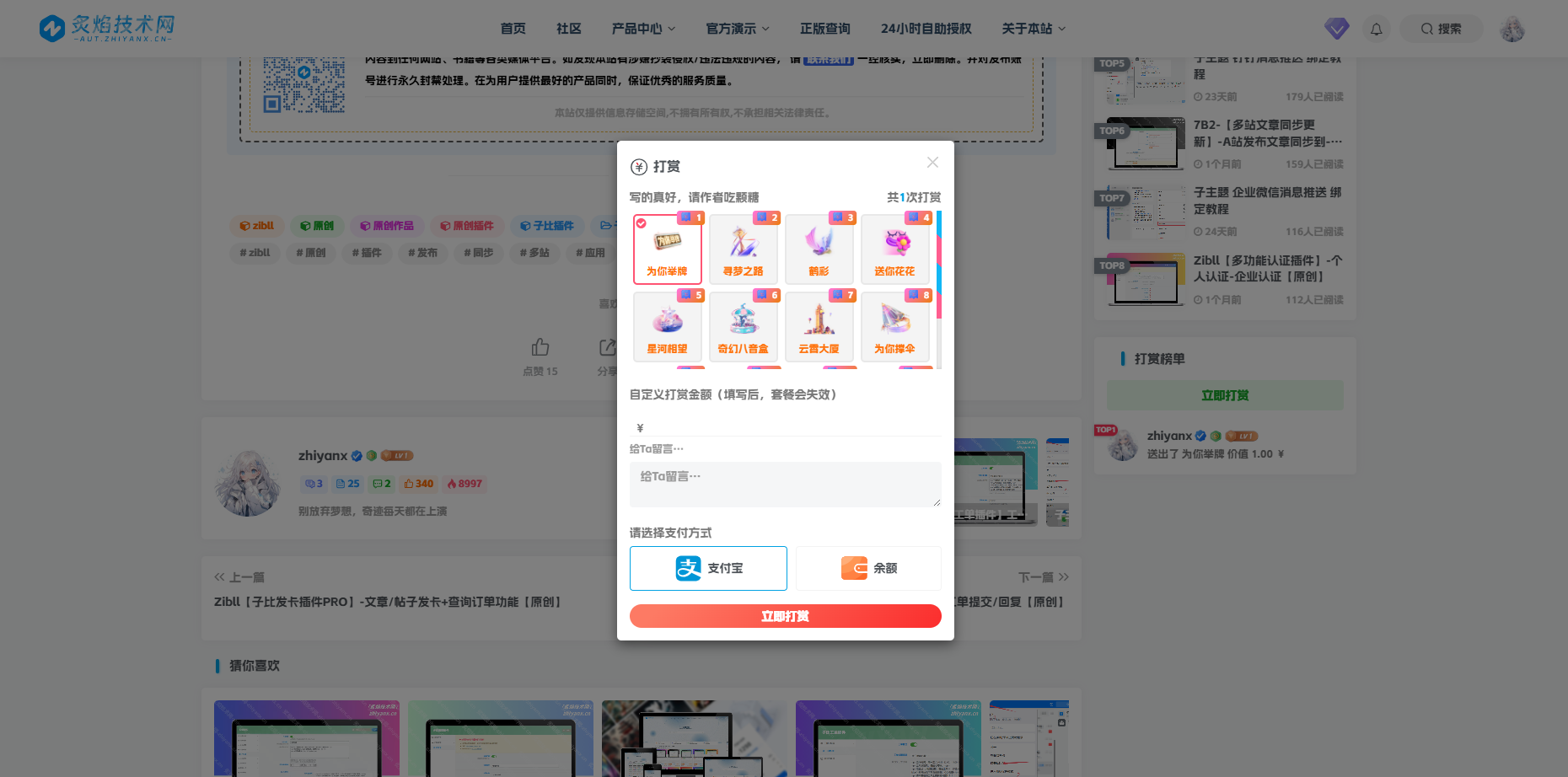Open the TOP6 7B2 多站文章同步 article
The width and height of the screenshot is (1568, 777).
coord(1268,133)
